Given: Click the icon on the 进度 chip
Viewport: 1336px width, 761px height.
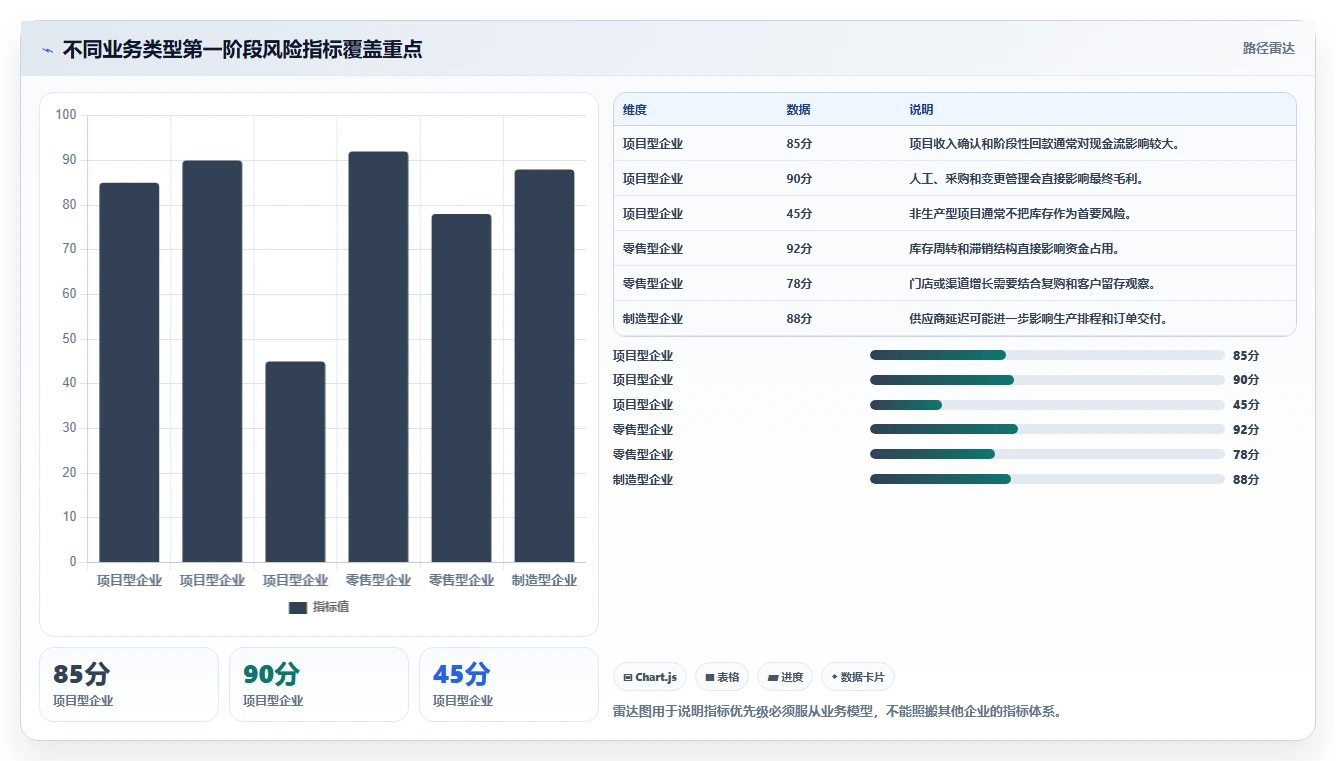Looking at the screenshot, I should (x=772, y=677).
